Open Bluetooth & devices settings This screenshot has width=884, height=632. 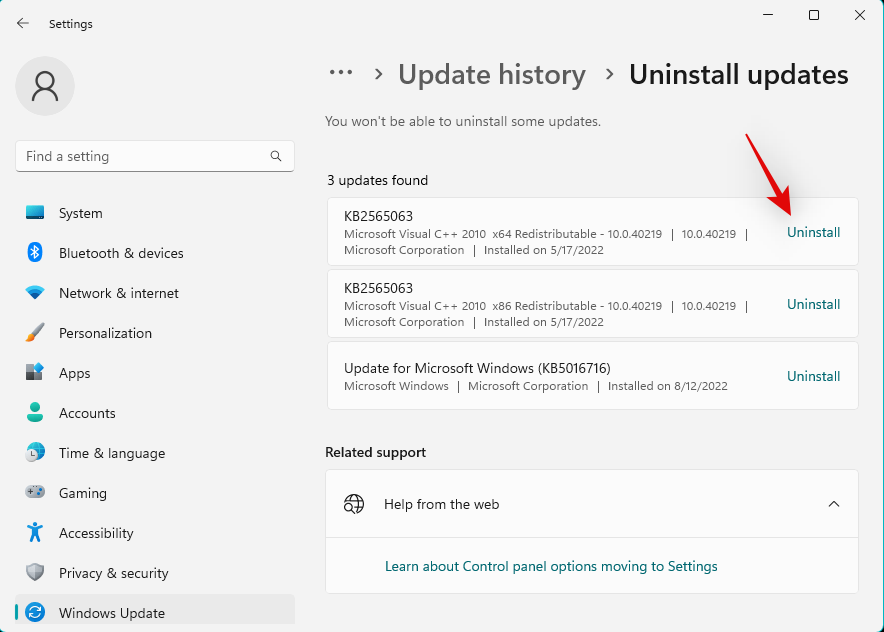pyautogui.click(x=34, y=253)
